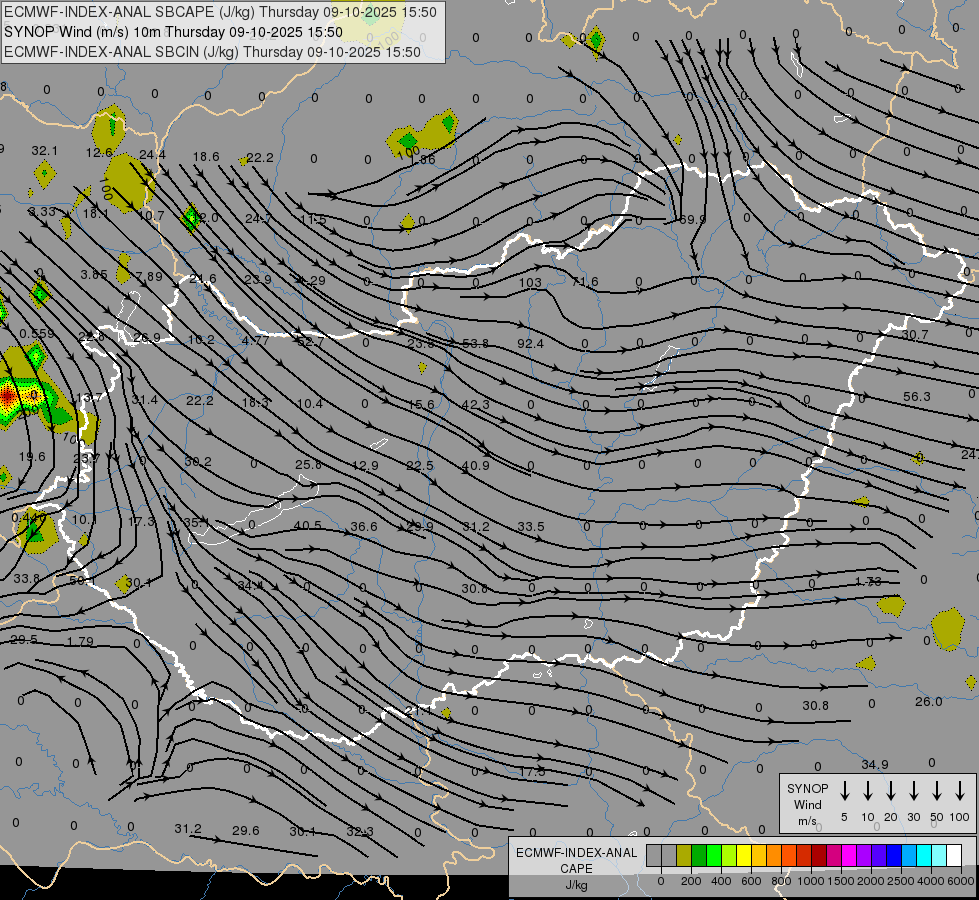Image resolution: width=979 pixels, height=900 pixels.
Task: Click the 2500 tick label on CAPE scale
Action: coord(901,881)
